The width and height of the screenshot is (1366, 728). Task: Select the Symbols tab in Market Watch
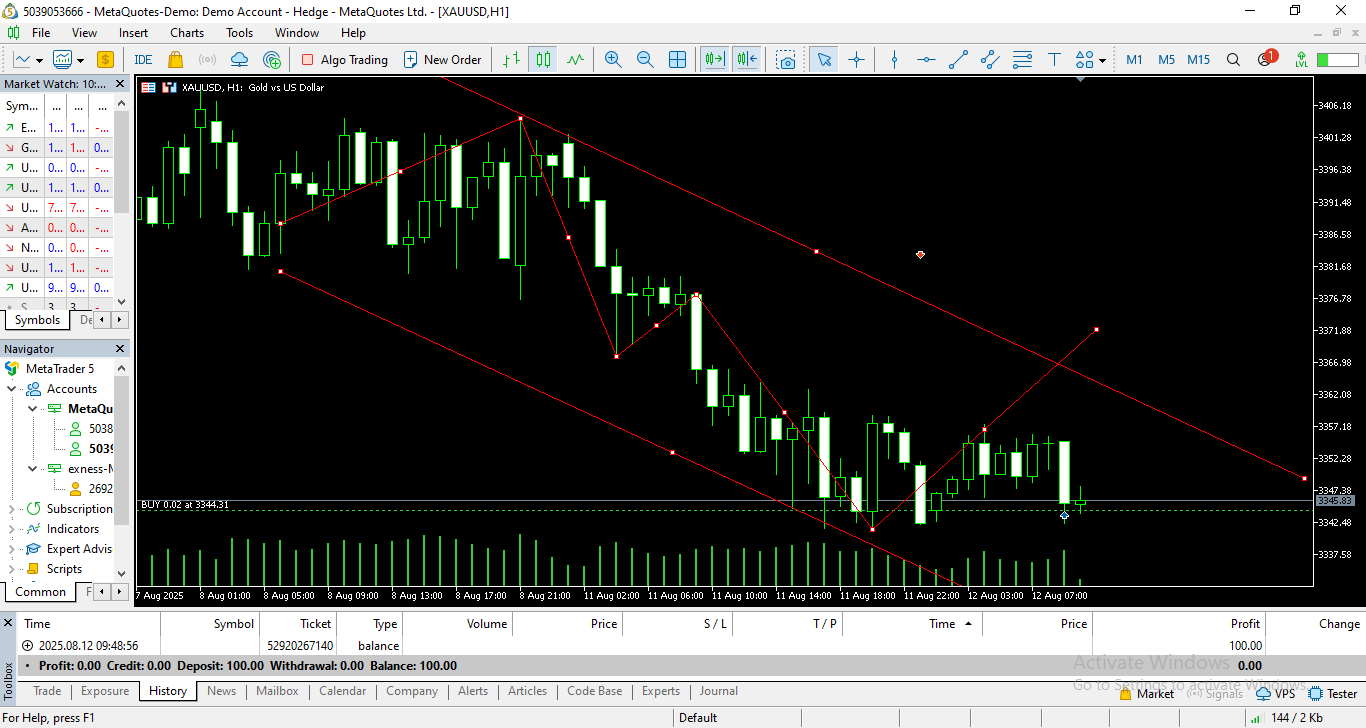click(x=37, y=320)
